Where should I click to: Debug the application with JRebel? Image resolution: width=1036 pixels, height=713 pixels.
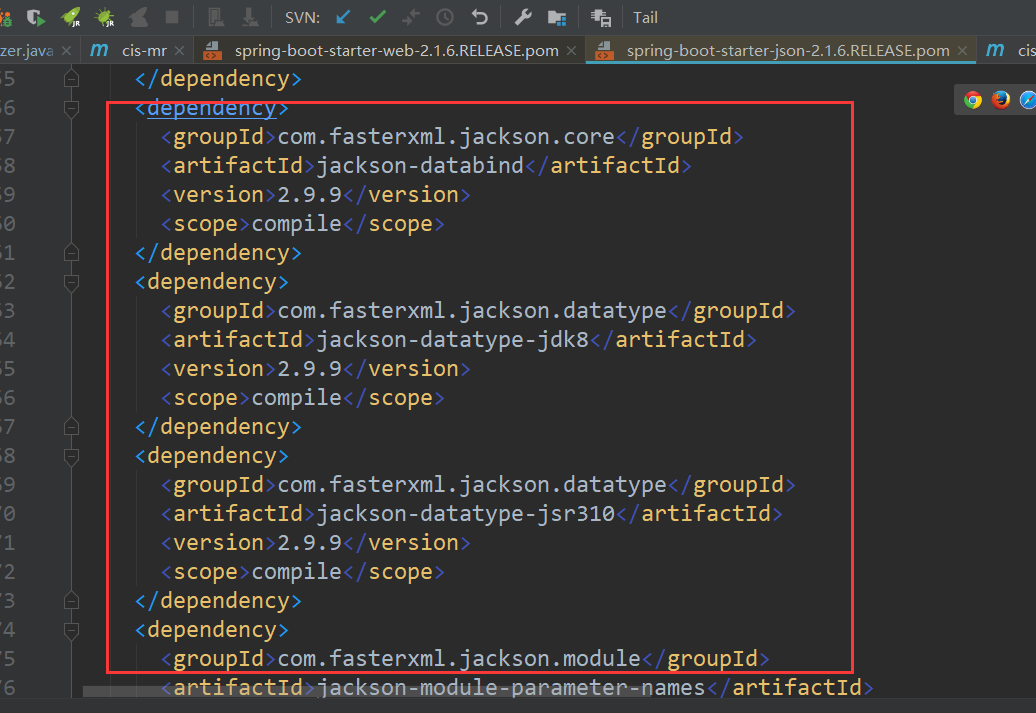pos(103,17)
